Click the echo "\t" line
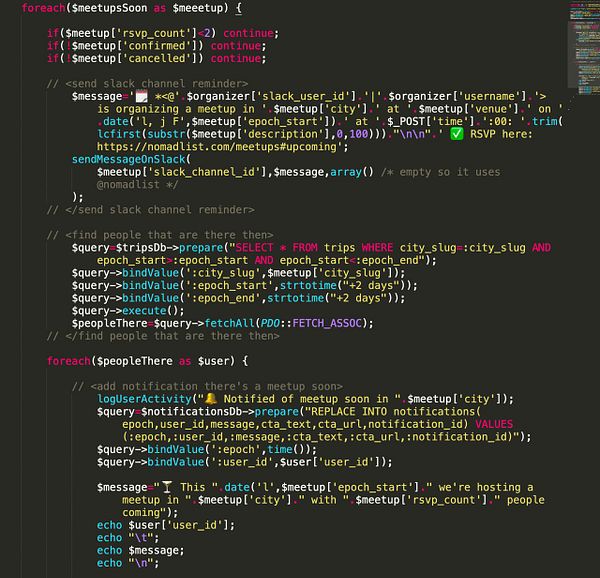Viewport: 600px width, 578px height. point(128,538)
